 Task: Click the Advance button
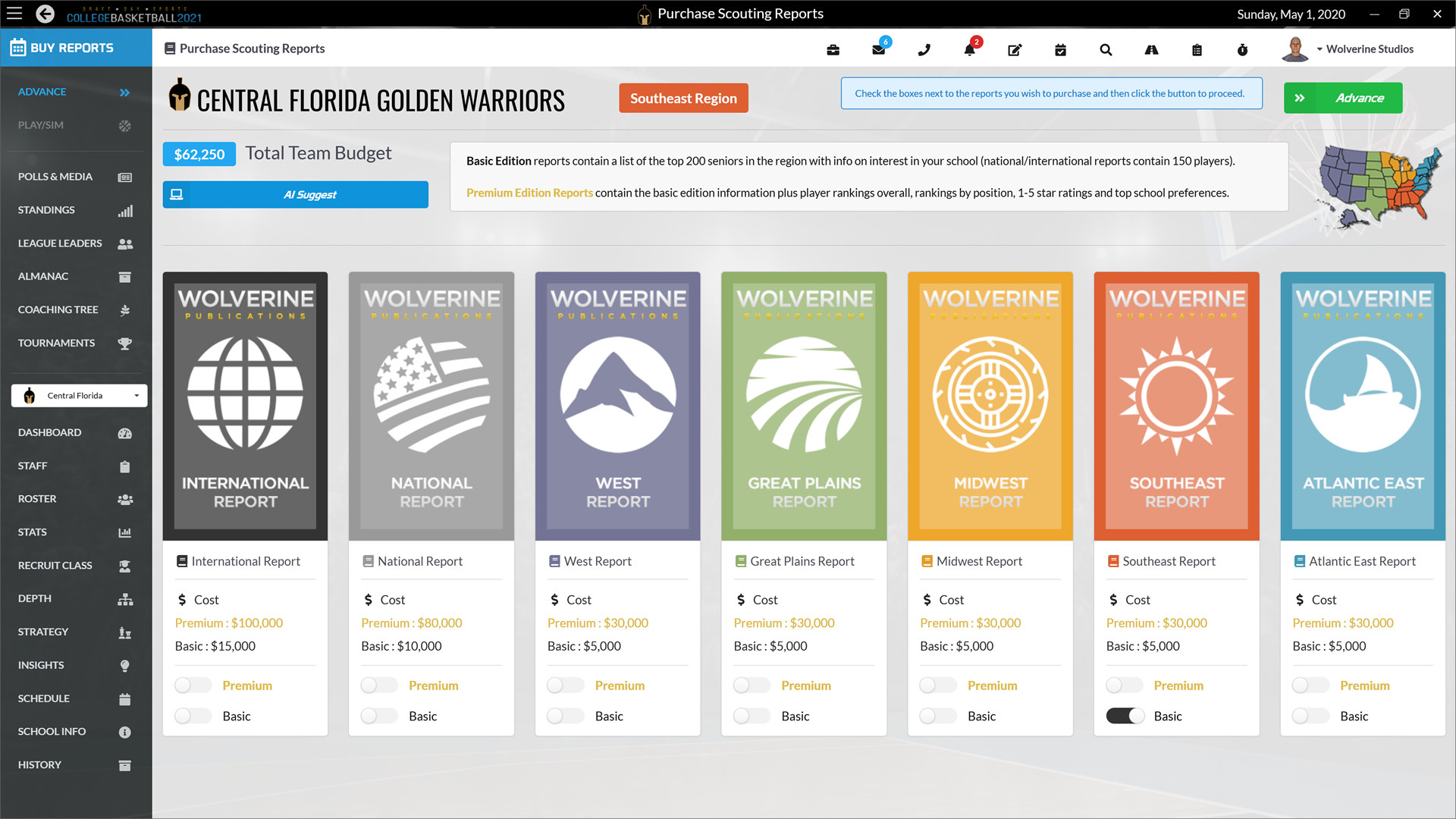(x=1343, y=97)
